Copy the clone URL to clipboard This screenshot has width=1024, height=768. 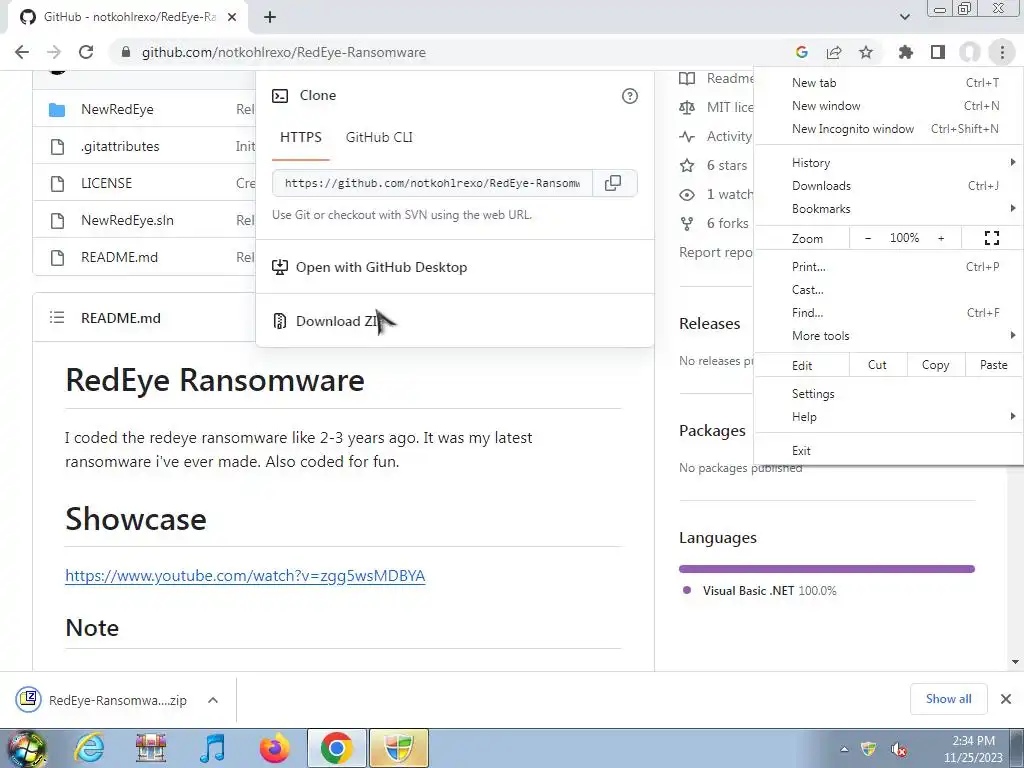click(x=613, y=183)
